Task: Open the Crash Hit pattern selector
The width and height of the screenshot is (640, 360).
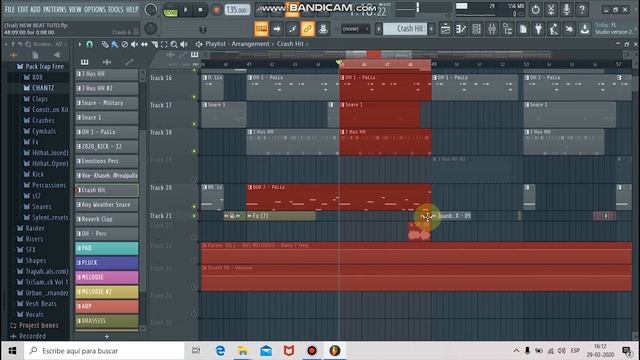Action: pos(405,29)
